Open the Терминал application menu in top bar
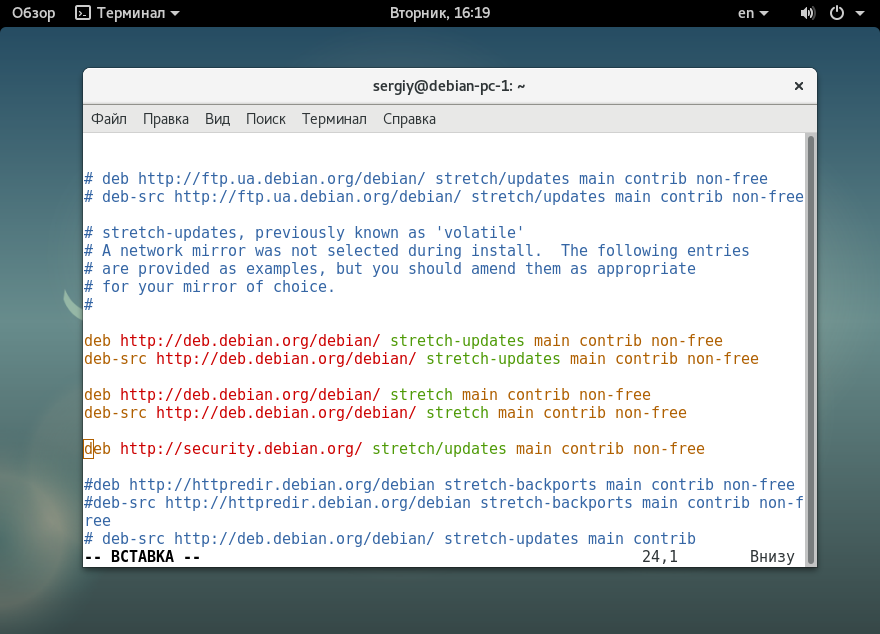This screenshot has width=880, height=634. [x=127, y=13]
